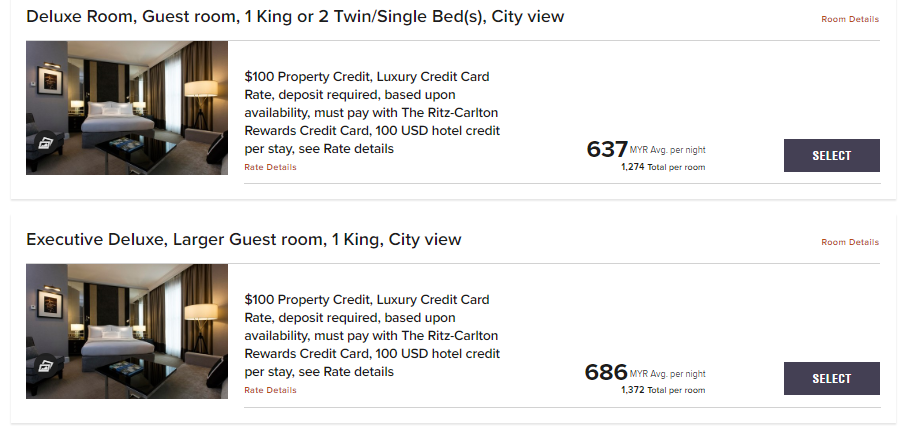View Rate Details for Deluxe Room
909x437 pixels.
pyautogui.click(x=270, y=167)
